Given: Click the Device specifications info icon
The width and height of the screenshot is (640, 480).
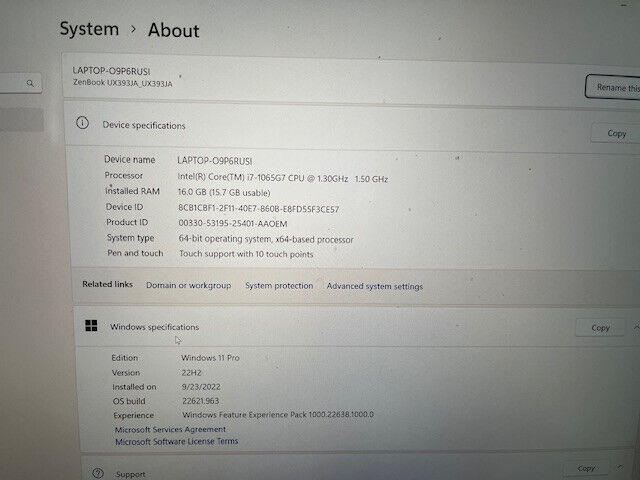Looking at the screenshot, I should tap(82, 122).
